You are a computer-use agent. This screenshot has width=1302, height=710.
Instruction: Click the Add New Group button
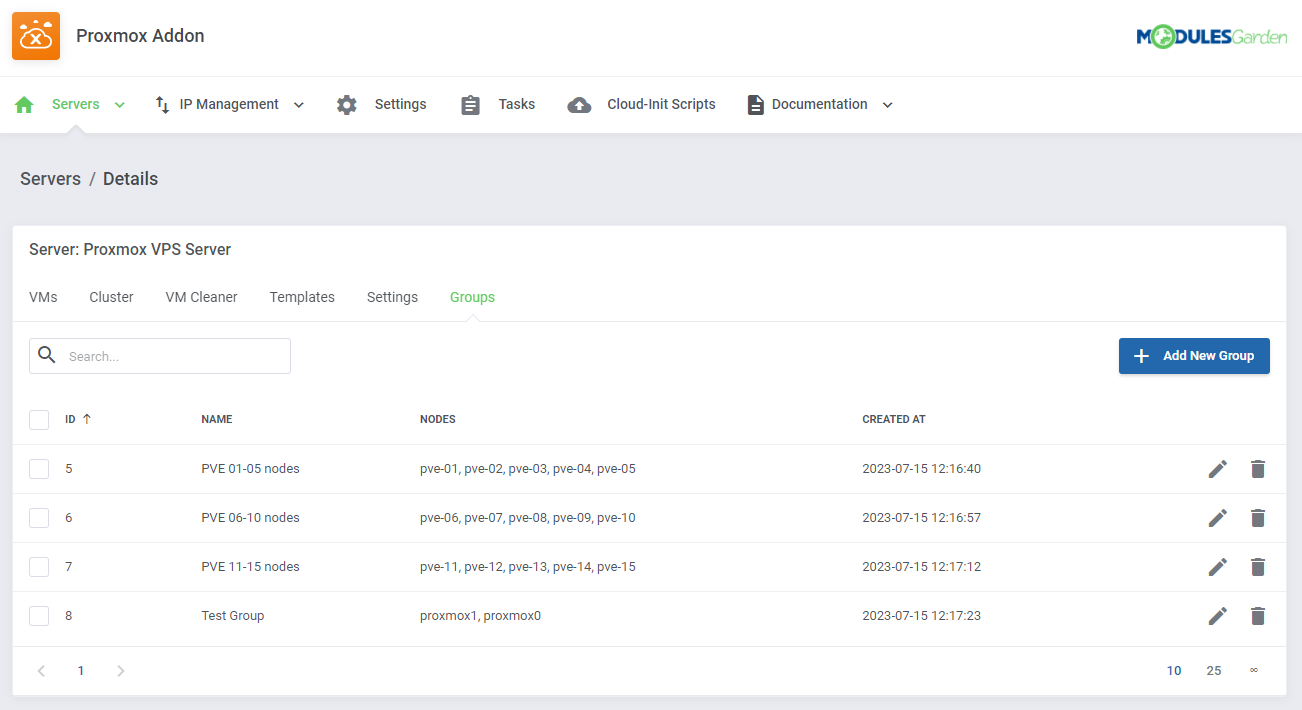tap(1194, 356)
